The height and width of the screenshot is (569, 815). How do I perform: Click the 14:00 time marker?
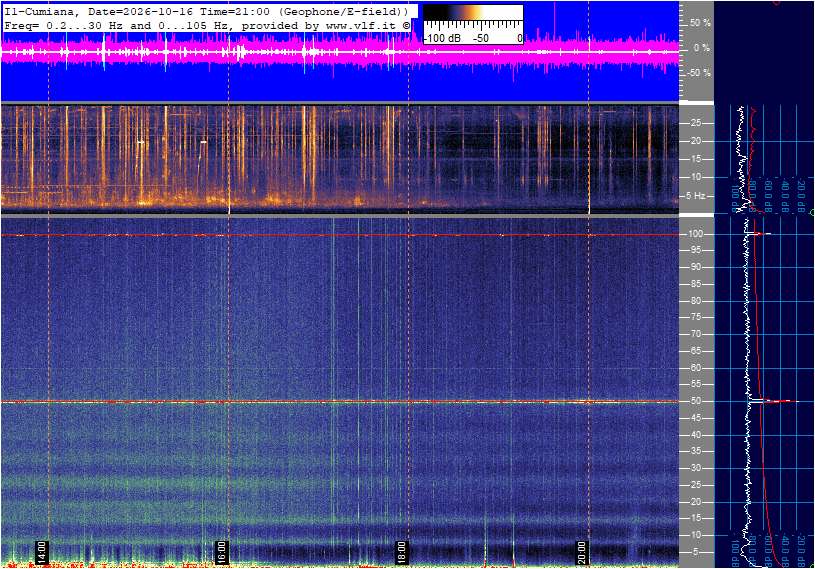click(x=42, y=552)
